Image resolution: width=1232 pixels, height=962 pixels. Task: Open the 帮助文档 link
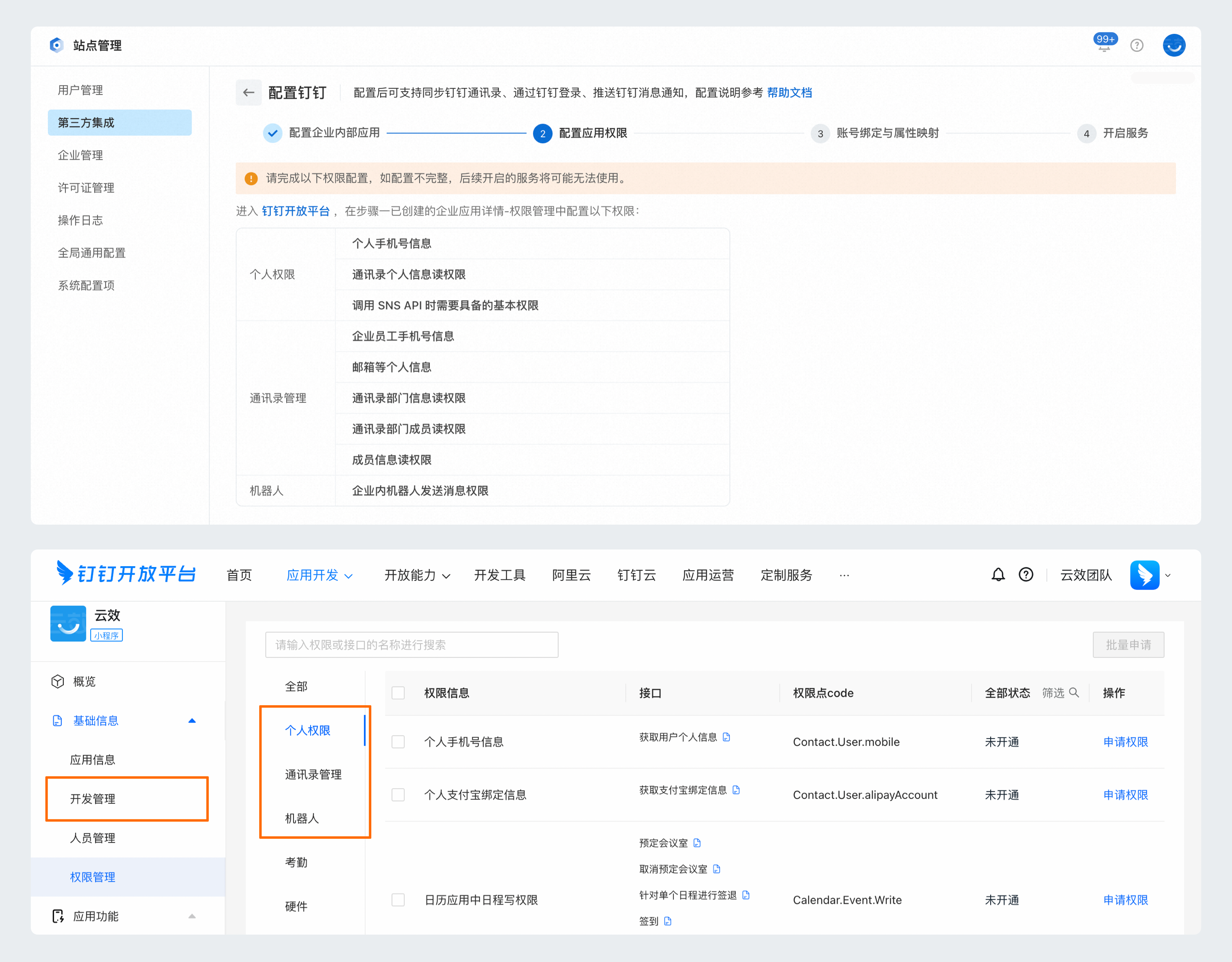789,92
